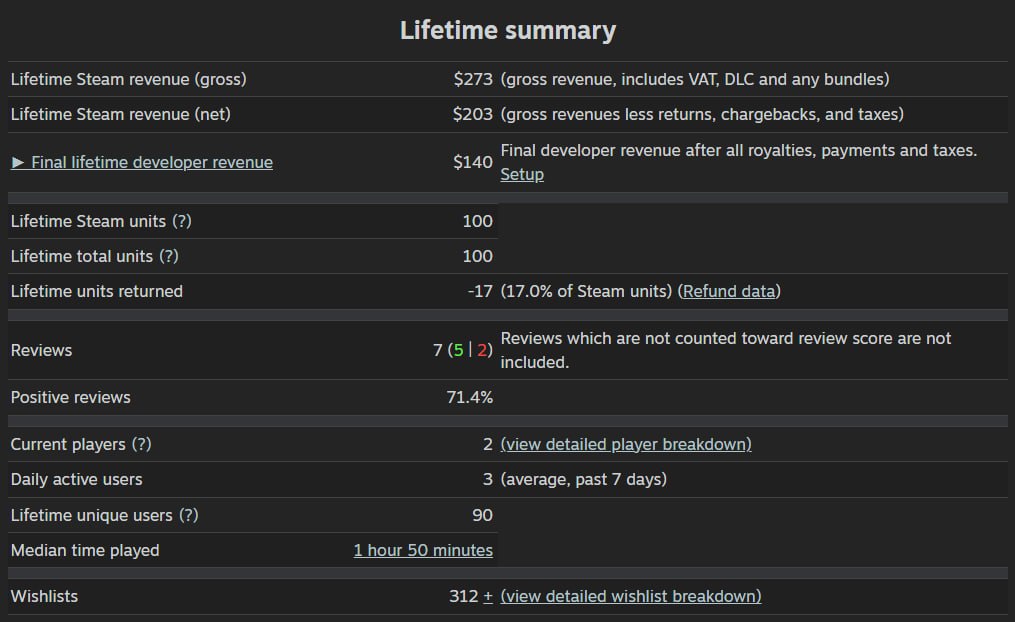Click the Daily active users value 3
1015x622 pixels.
[x=488, y=480]
